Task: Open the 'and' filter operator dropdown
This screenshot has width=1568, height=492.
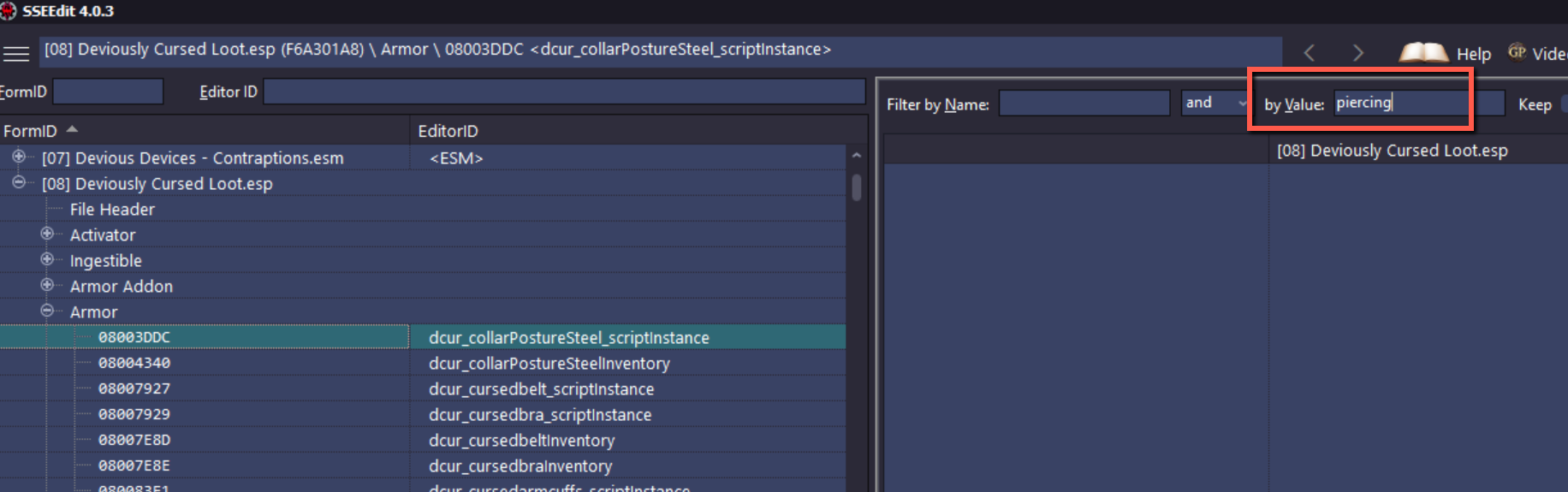Action: [1216, 103]
